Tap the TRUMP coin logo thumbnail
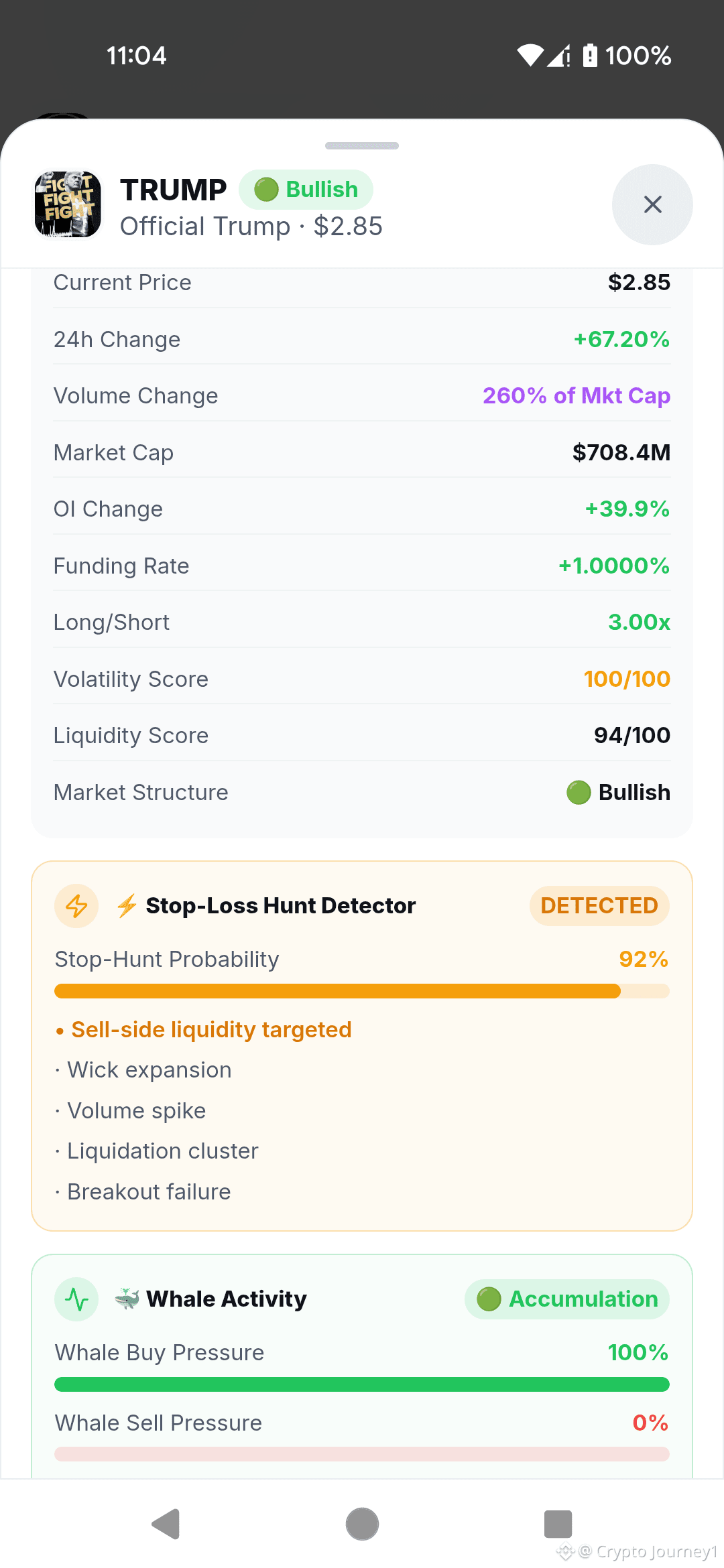 68,204
